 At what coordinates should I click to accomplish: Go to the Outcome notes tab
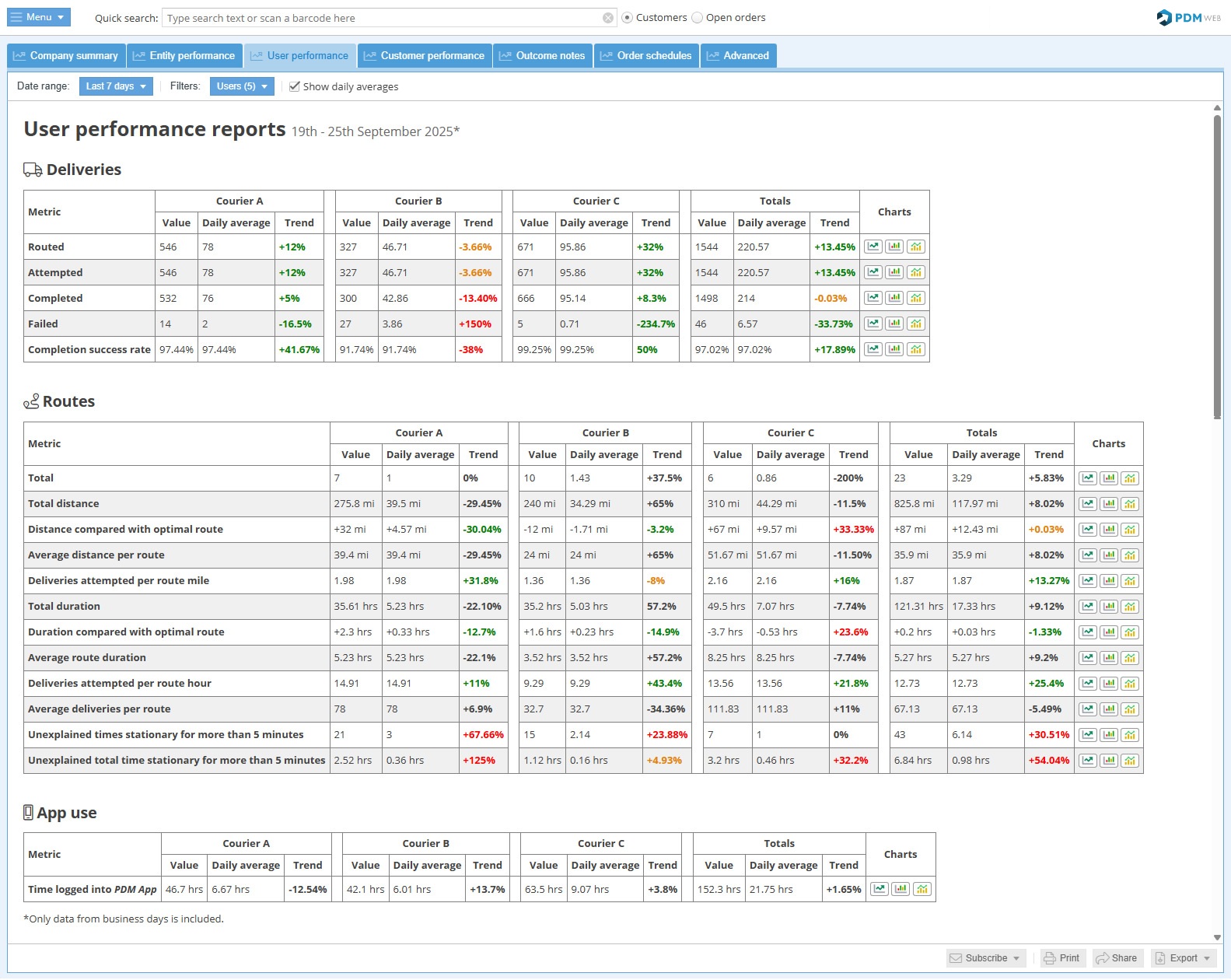542,56
